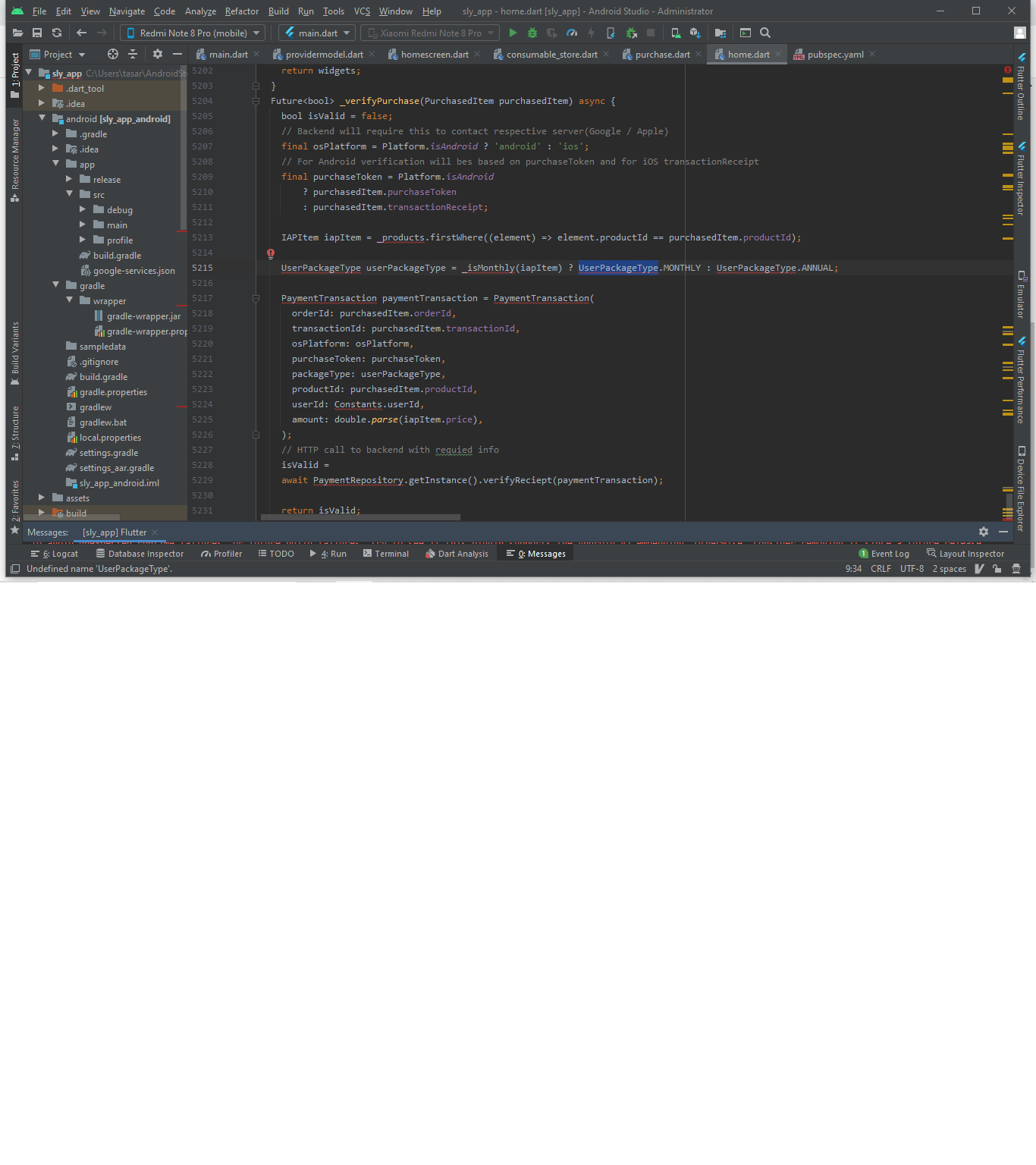This screenshot has width=1036, height=1165.
Task: Stop the running app square icon
Action: point(651,33)
